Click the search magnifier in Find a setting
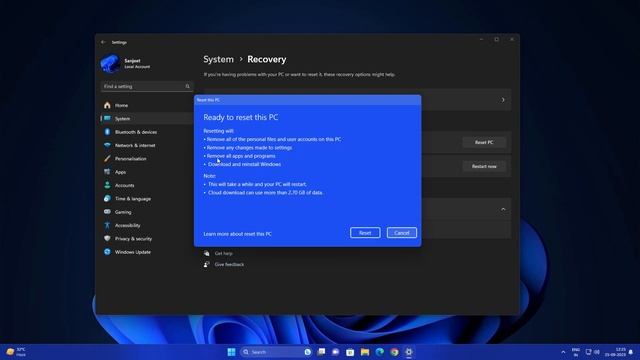The height and width of the screenshot is (360, 640). tap(188, 87)
